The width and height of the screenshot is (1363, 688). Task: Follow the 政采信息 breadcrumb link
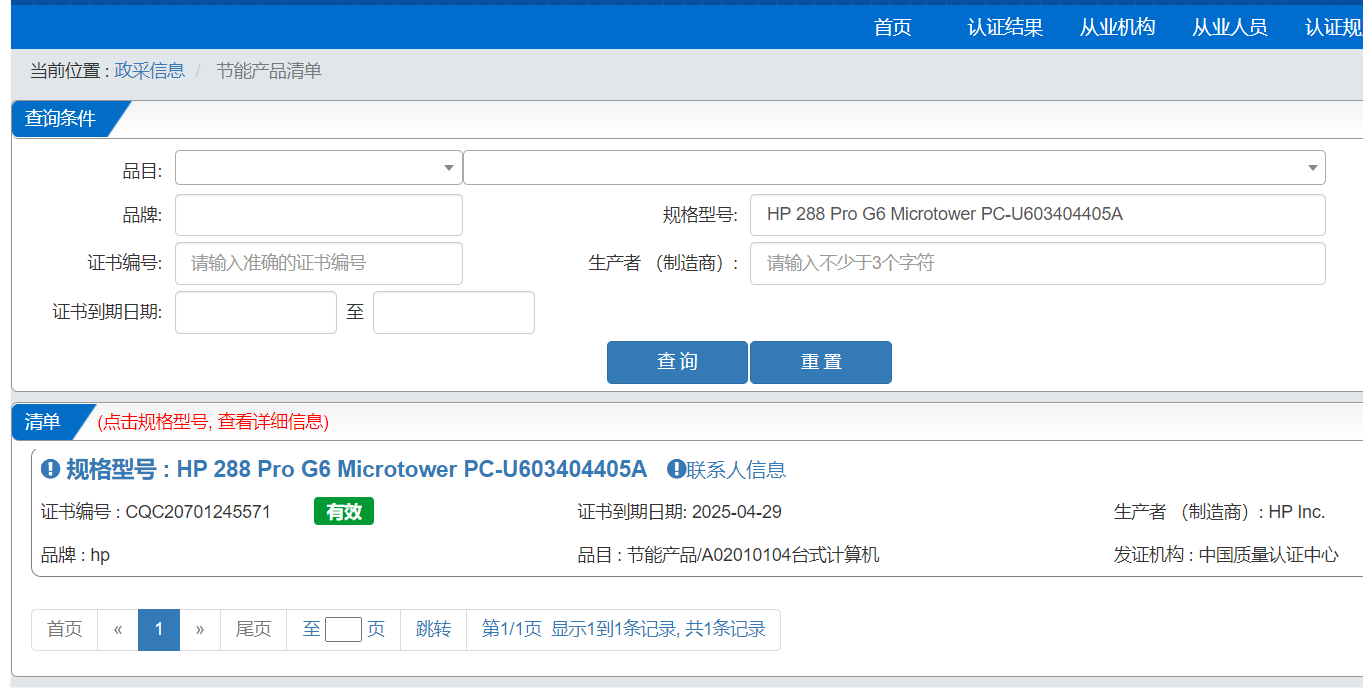[150, 71]
